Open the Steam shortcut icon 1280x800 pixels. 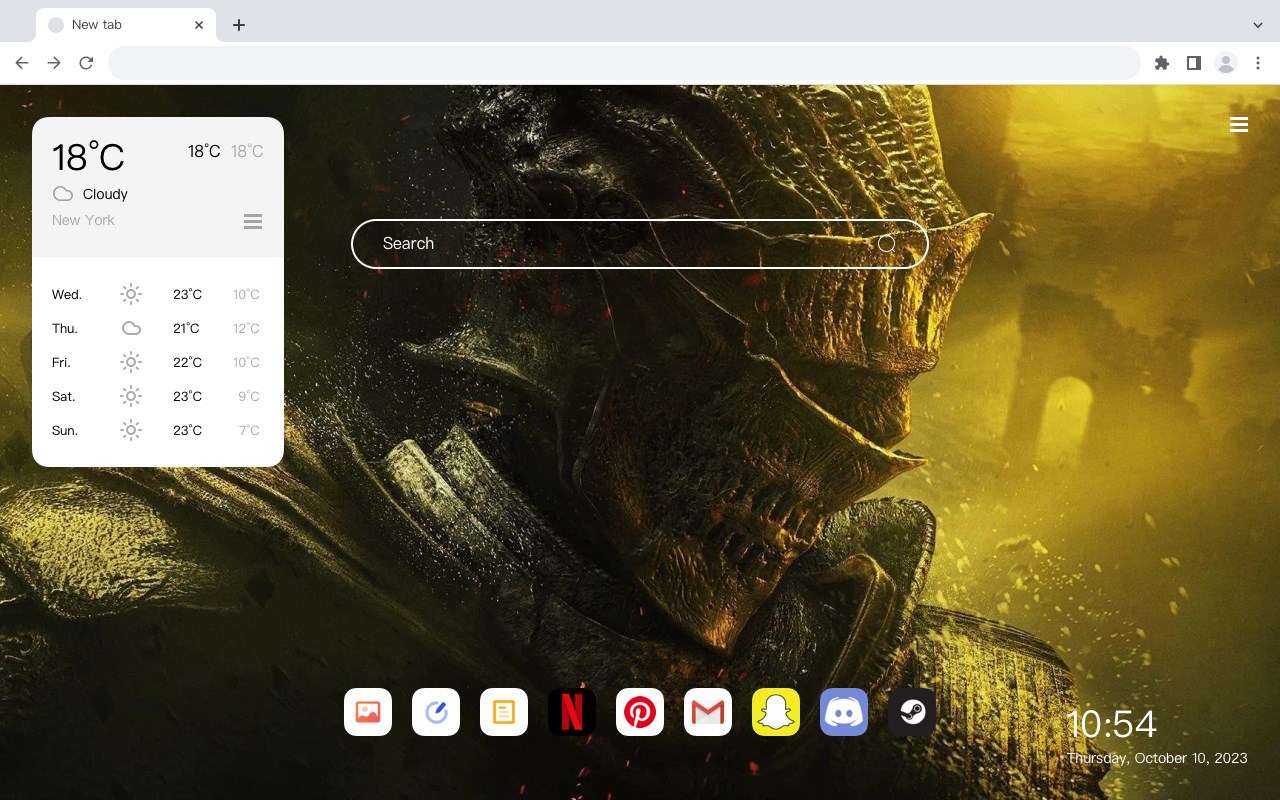(x=912, y=712)
